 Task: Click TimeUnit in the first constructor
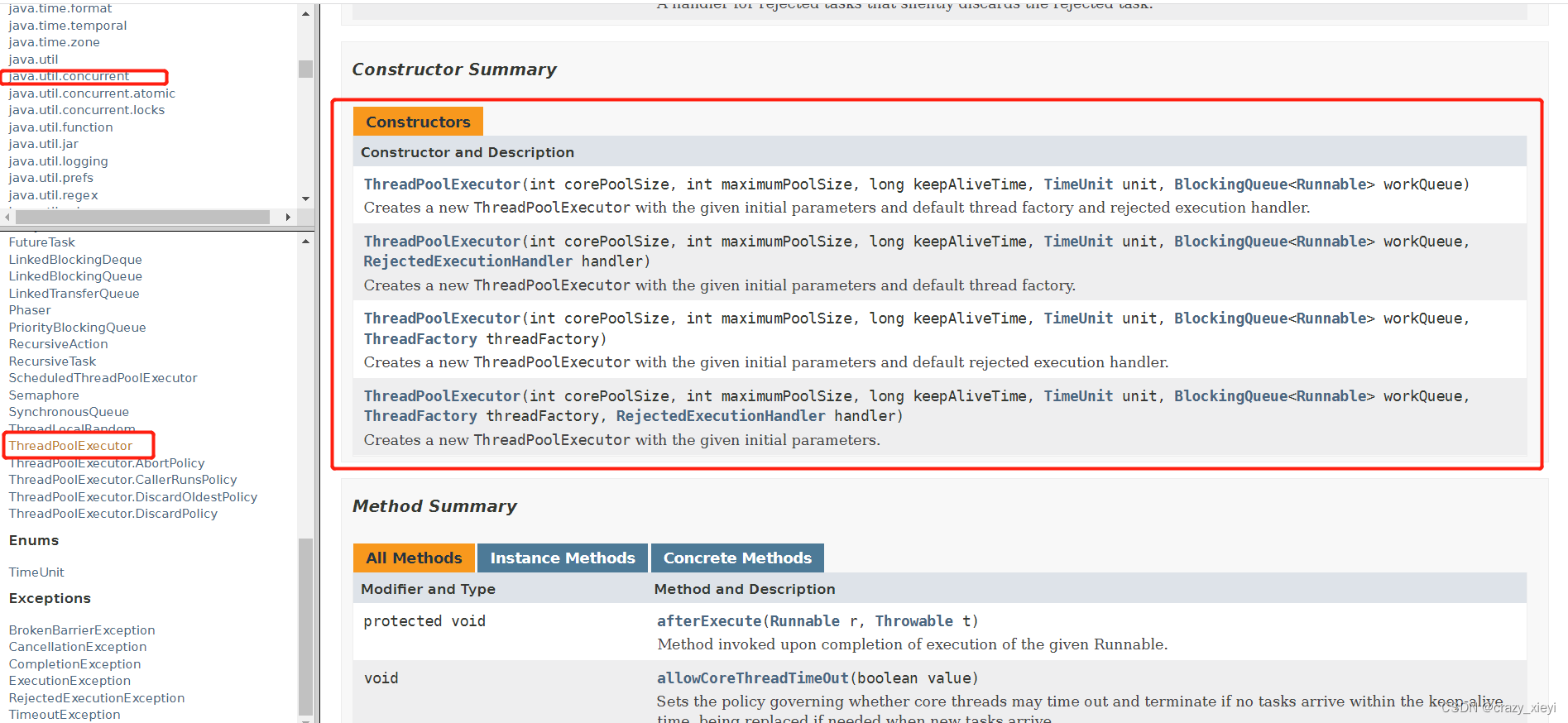(1078, 184)
